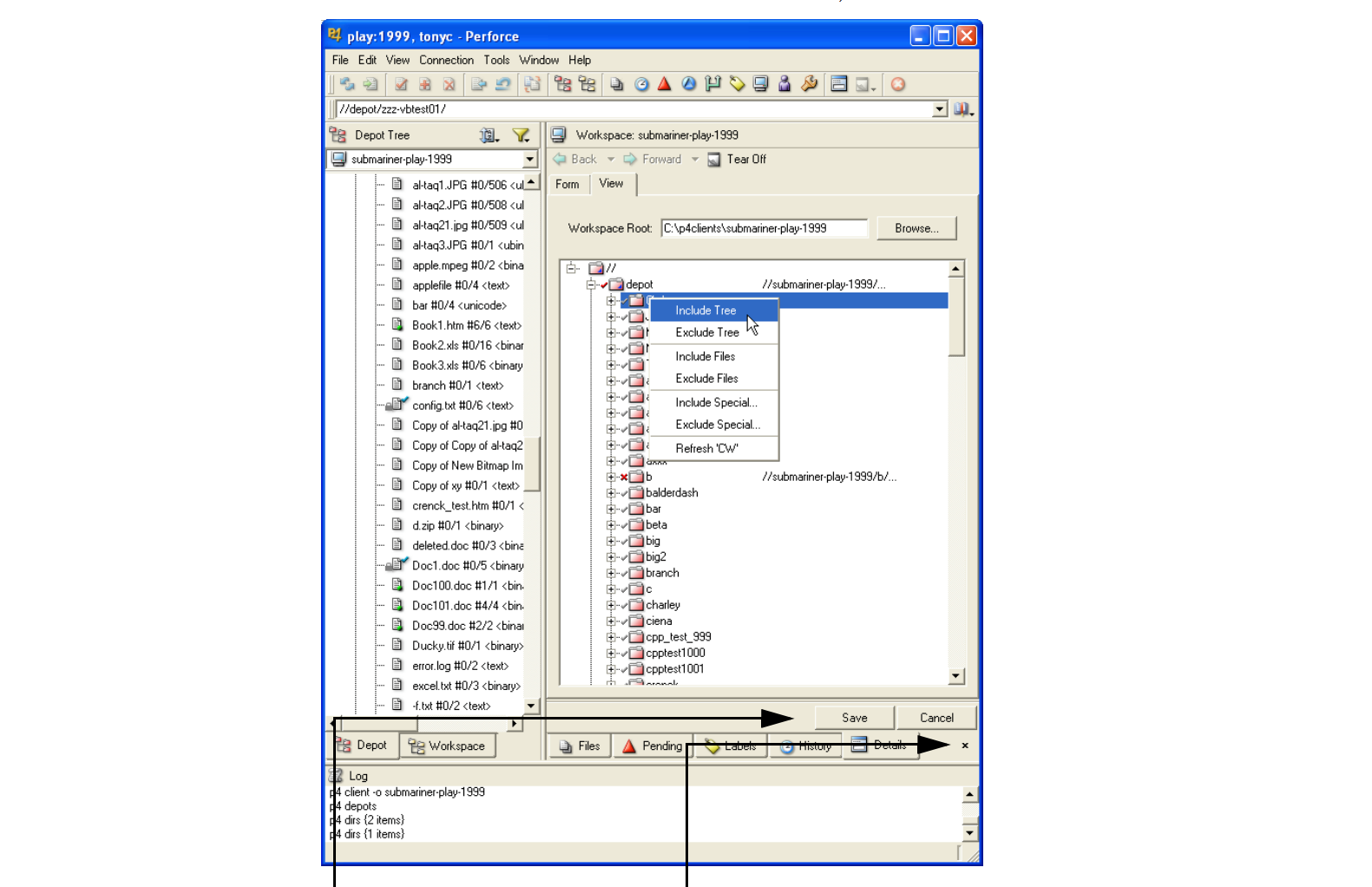Click the Get Latest Revision toolbar icon
The height and width of the screenshot is (887, 1372).
[371, 84]
